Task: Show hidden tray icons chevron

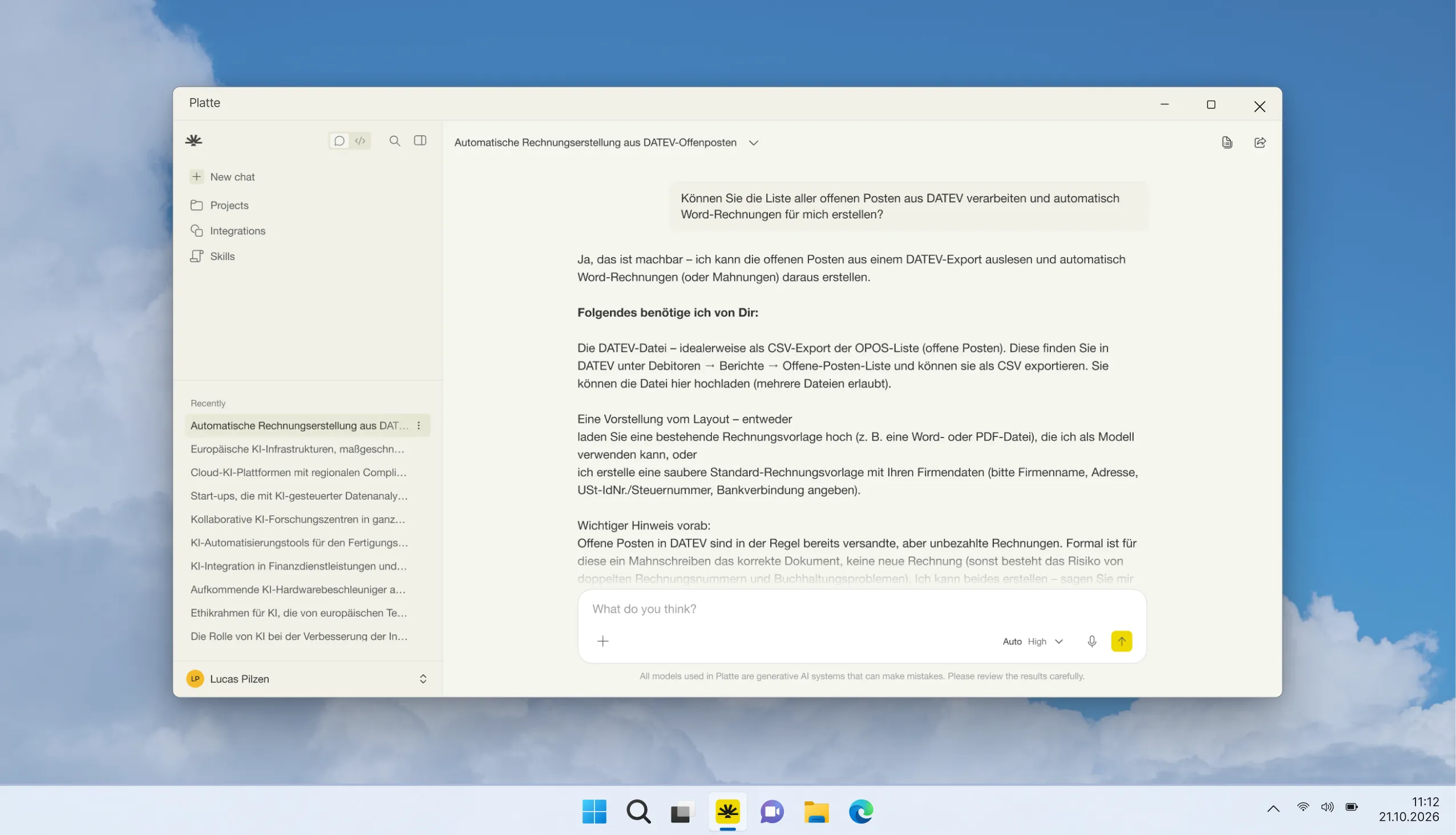Action: click(x=1273, y=809)
